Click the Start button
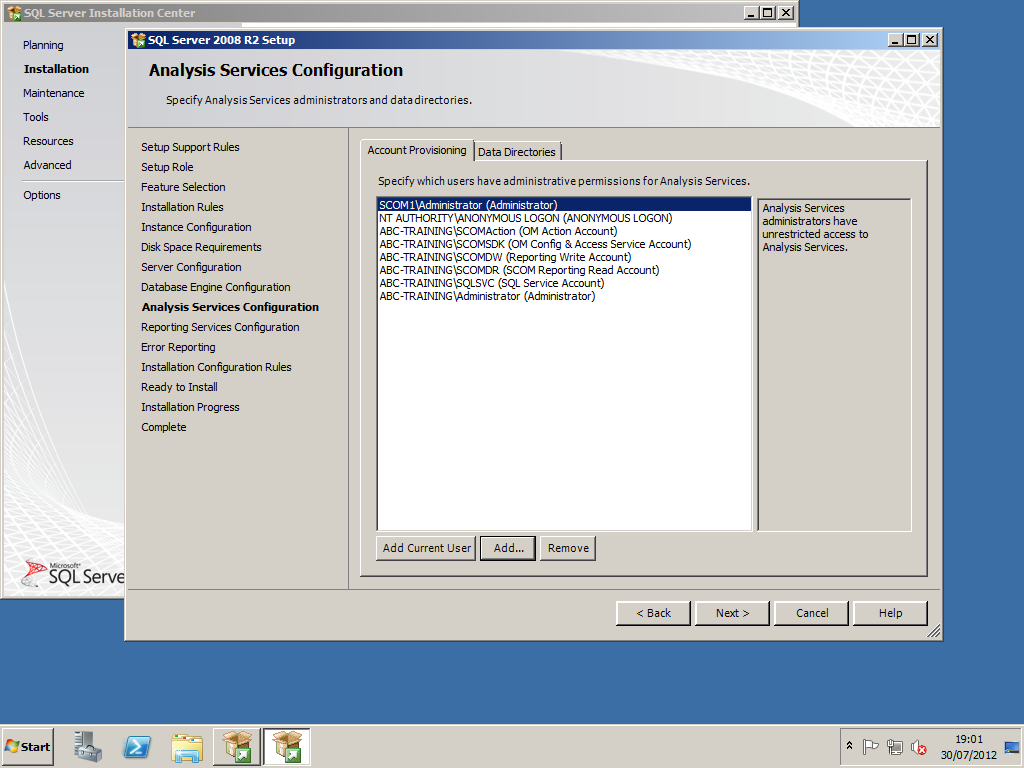 (x=27, y=746)
